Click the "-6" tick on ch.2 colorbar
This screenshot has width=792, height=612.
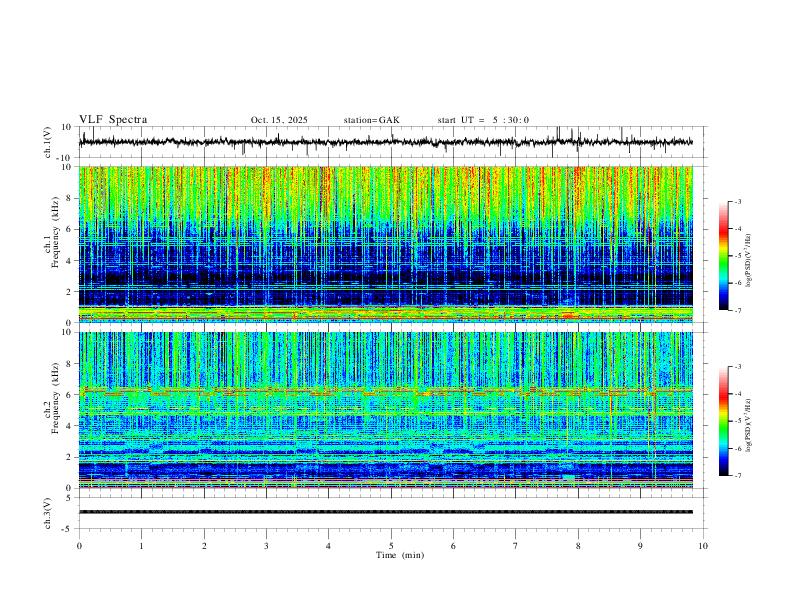(x=737, y=448)
